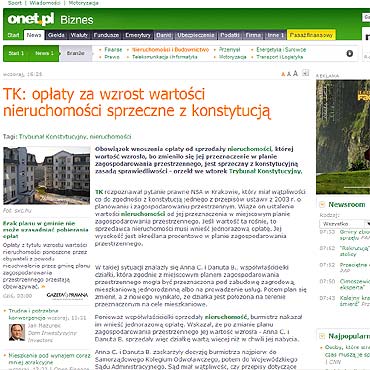Open Energetyka i Surowce branch link
This screenshot has height=370, width=370.
[x=281, y=50]
